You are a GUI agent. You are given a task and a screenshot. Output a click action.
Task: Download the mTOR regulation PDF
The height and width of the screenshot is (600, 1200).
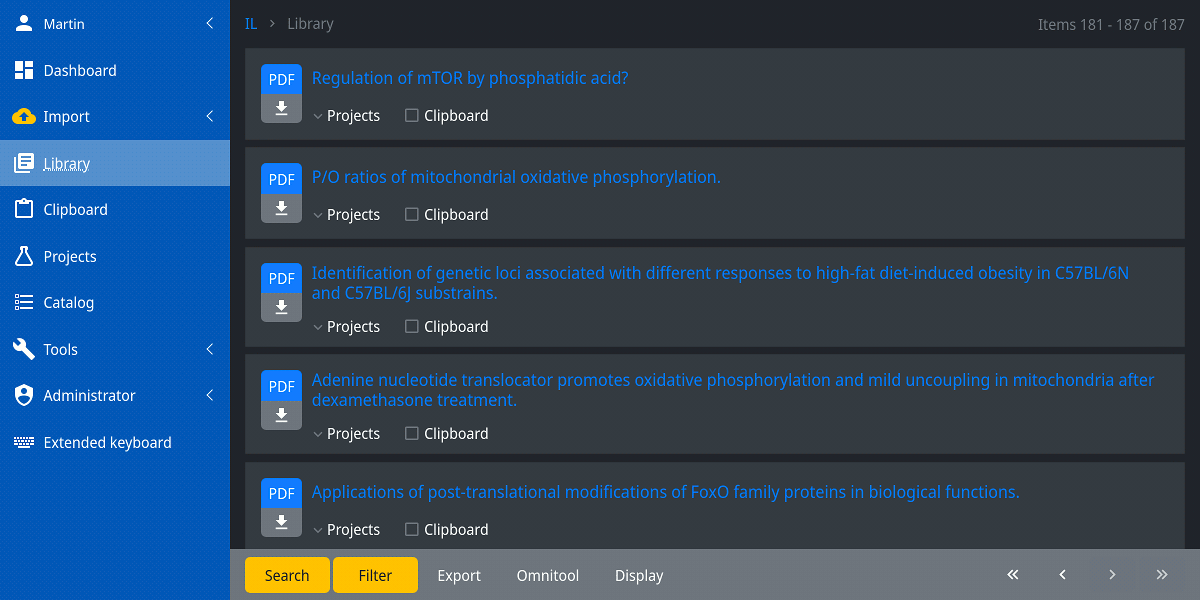click(x=281, y=108)
